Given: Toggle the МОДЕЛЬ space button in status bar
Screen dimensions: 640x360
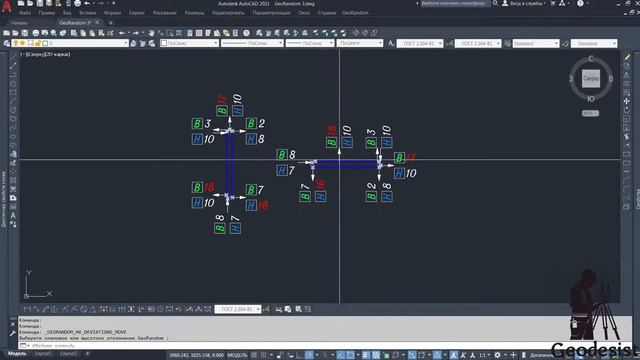Looking at the screenshot, I should (x=237, y=355).
